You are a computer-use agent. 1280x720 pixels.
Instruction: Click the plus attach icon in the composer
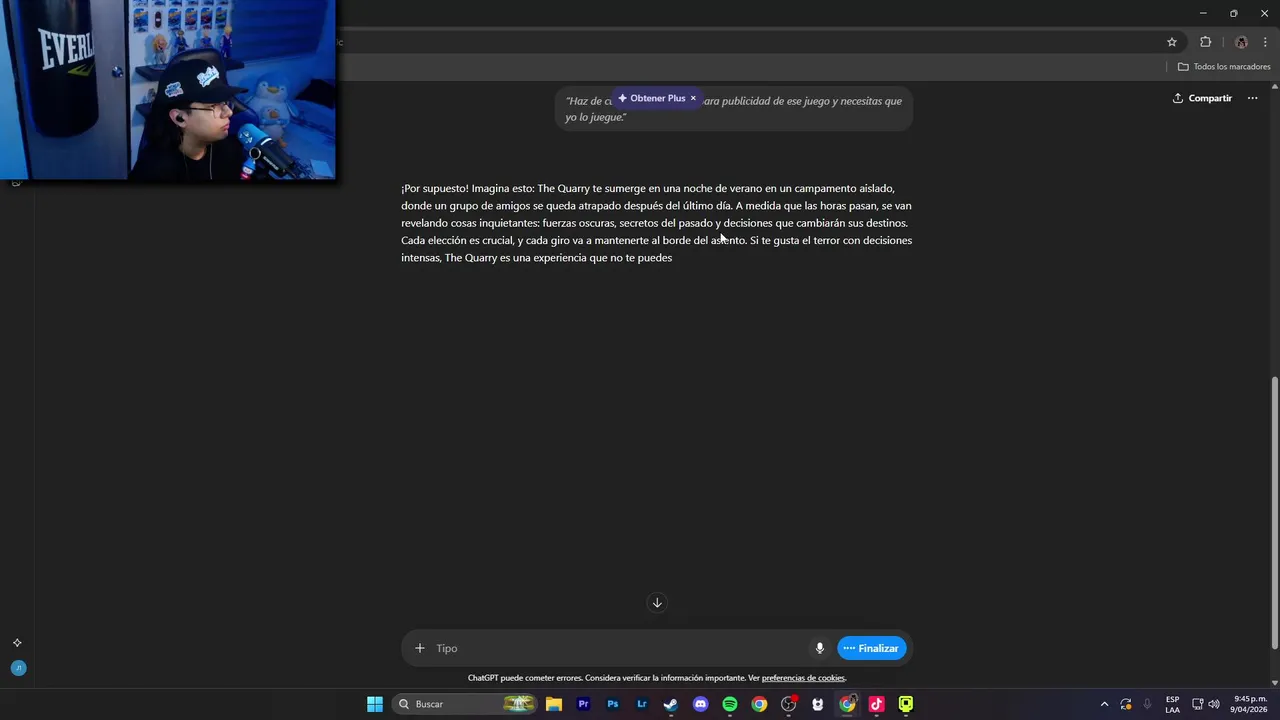[x=420, y=648]
